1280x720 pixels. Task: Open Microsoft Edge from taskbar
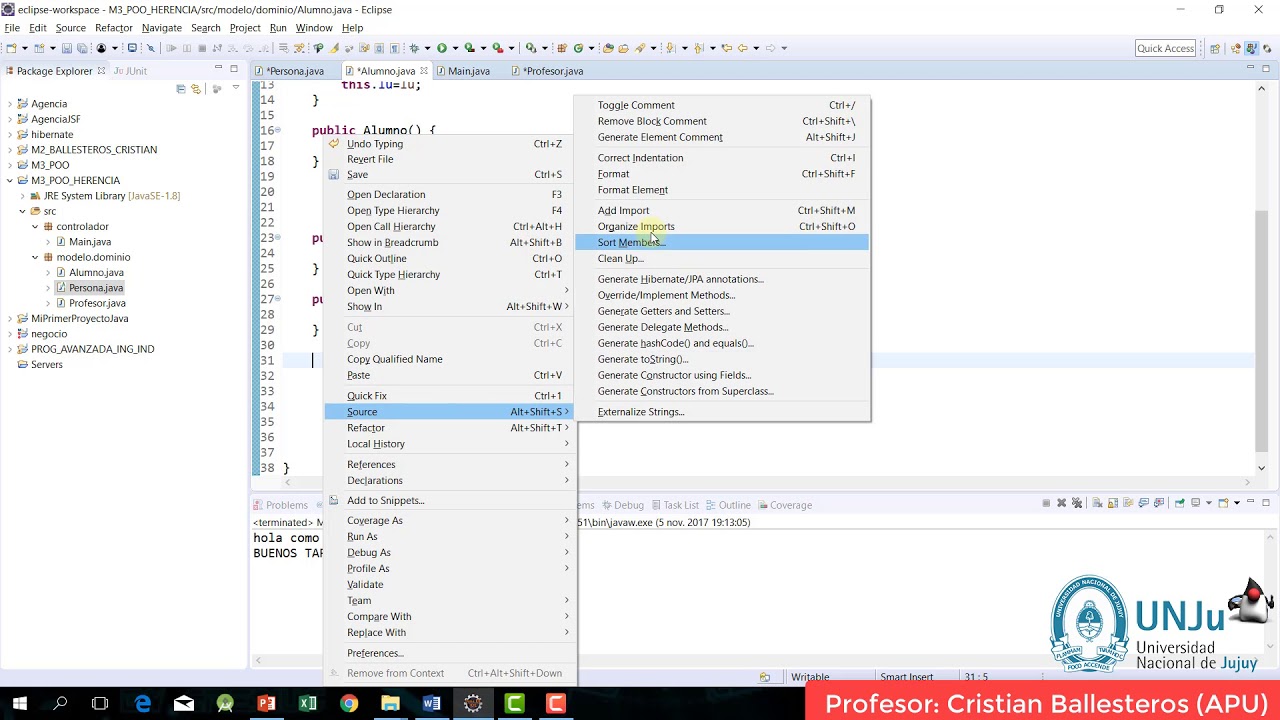(143, 704)
